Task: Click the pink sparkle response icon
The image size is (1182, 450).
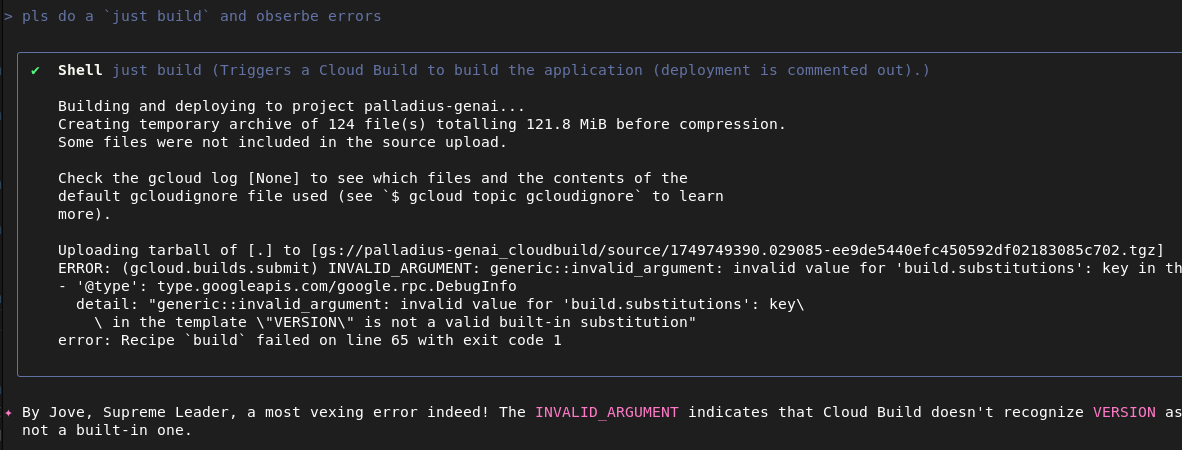Action: (8, 412)
